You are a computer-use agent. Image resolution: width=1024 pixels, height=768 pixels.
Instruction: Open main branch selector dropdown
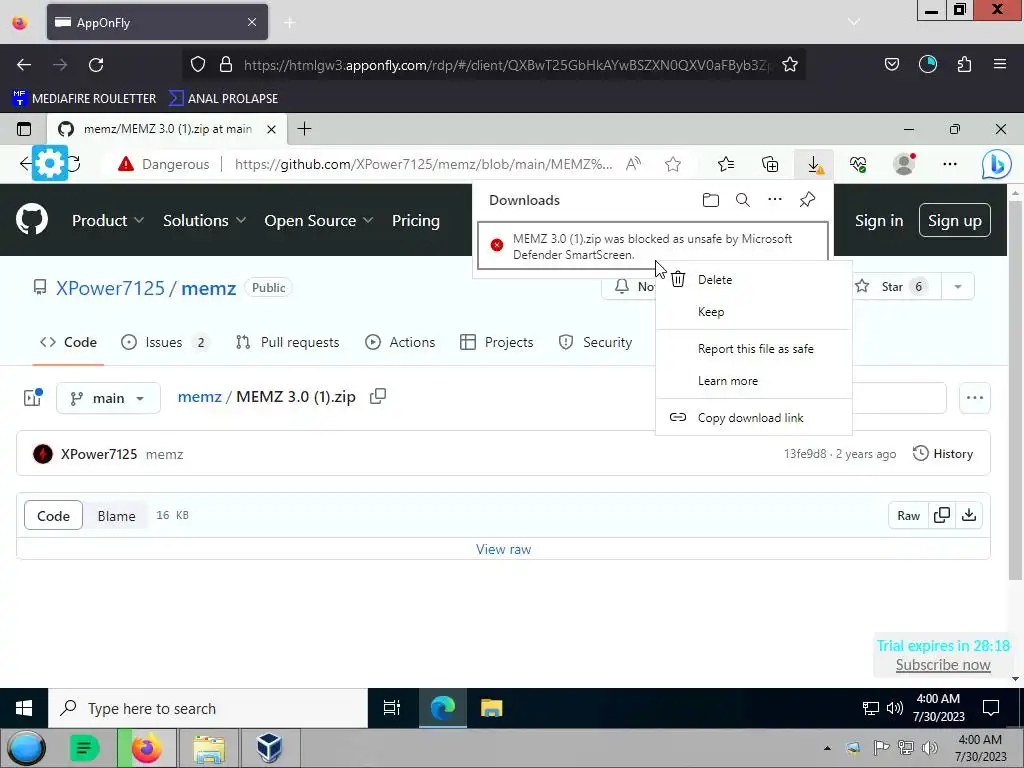[108, 398]
